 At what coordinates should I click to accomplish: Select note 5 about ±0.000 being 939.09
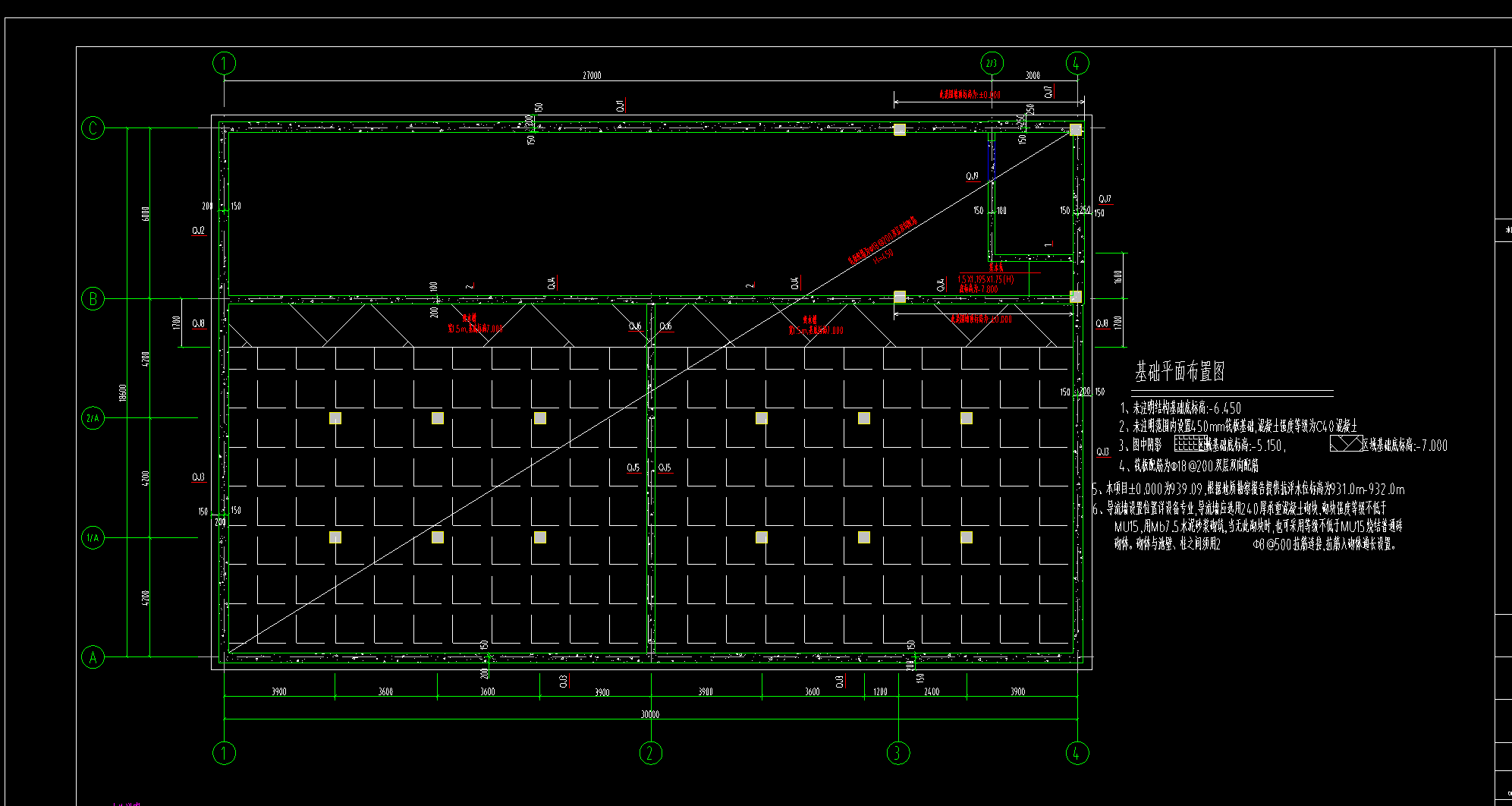pos(1248,489)
